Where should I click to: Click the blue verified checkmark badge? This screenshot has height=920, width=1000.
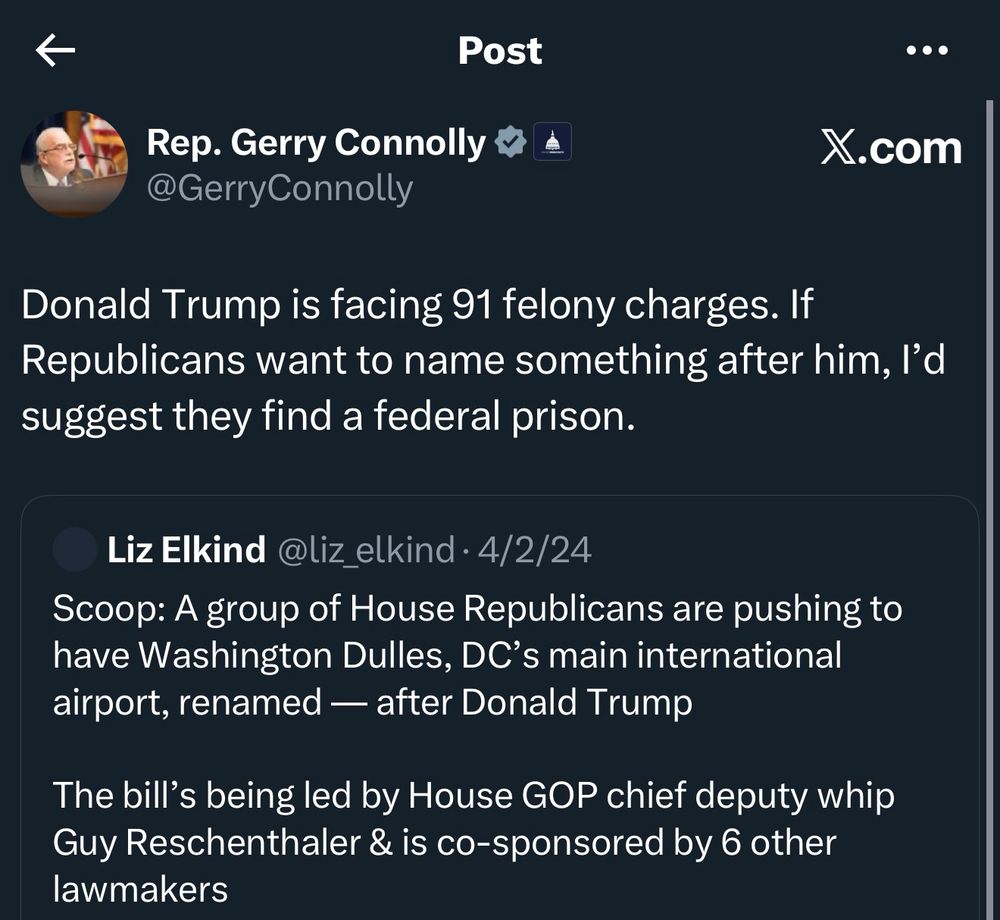[511, 144]
